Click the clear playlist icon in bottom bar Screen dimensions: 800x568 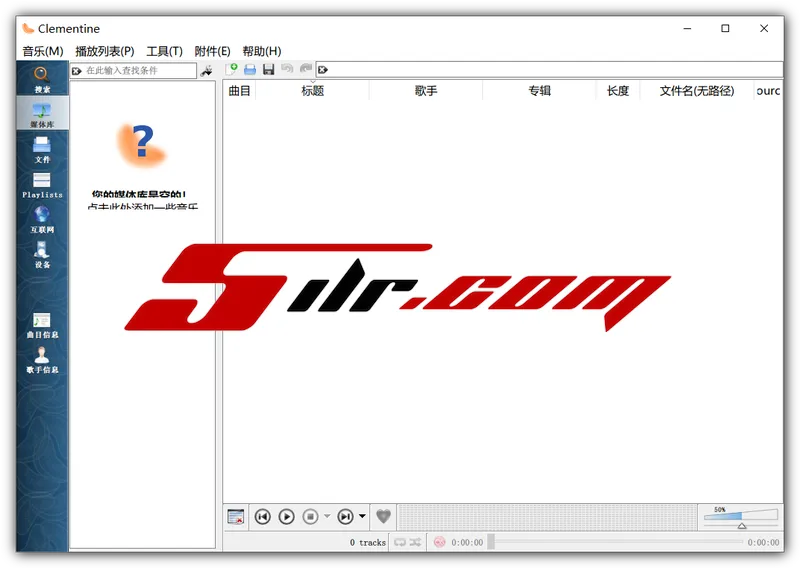coord(236,516)
